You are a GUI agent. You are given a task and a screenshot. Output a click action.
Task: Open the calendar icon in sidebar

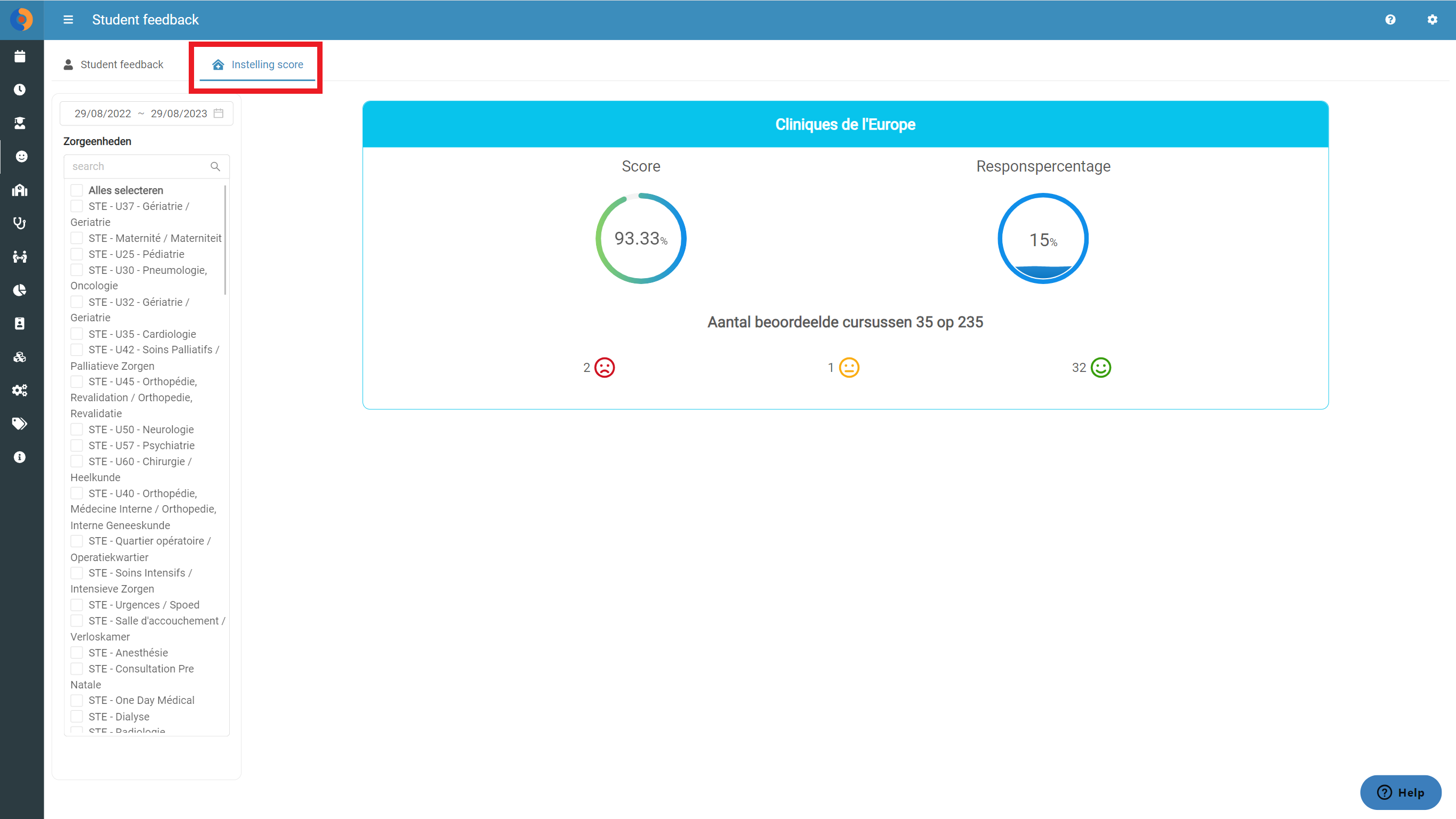20,56
